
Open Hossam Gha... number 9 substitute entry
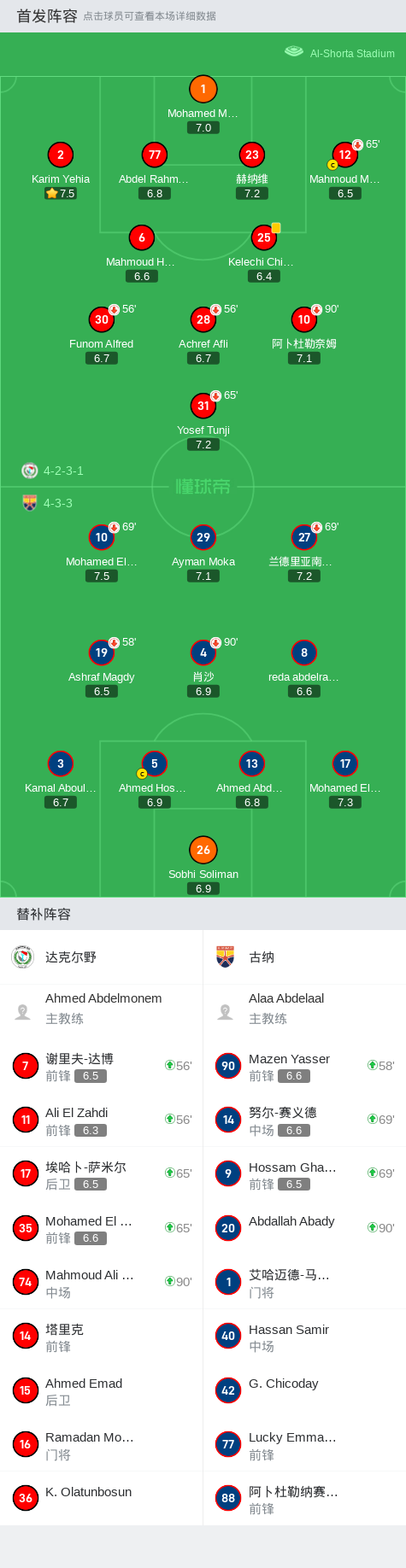pyautogui.click(x=304, y=1174)
